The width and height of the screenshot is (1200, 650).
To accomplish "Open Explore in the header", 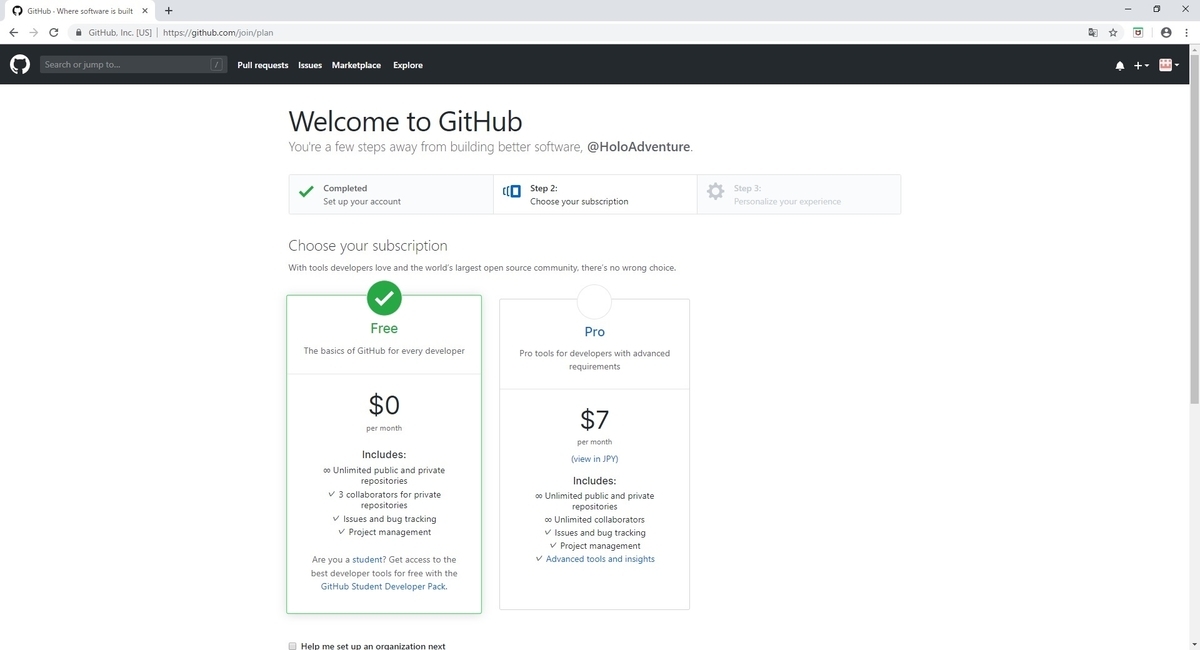I will (408, 65).
